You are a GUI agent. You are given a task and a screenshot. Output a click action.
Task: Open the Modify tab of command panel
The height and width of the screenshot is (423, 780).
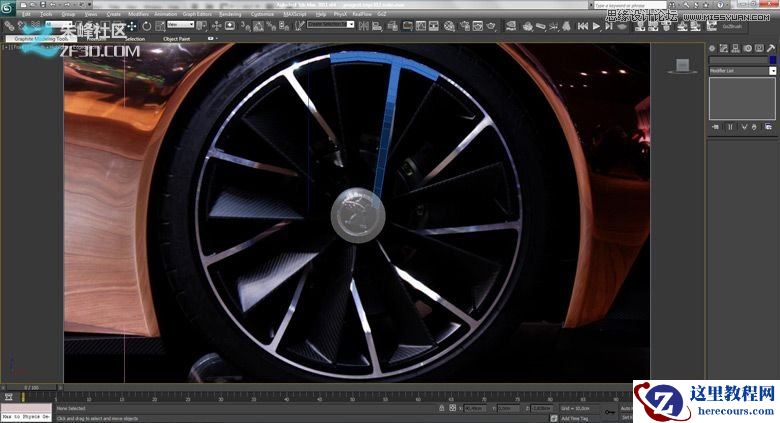point(724,48)
